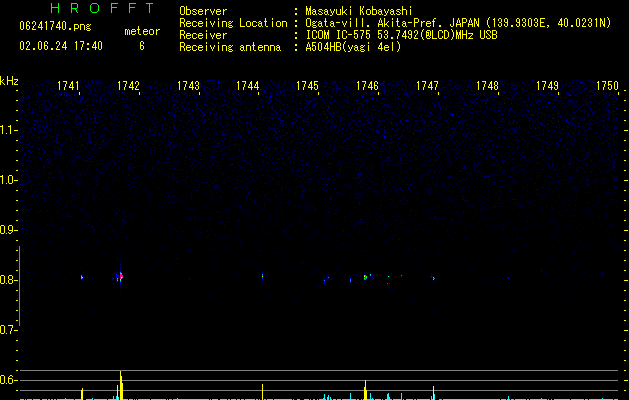Click the meteor echo just after 1747

(x=433, y=278)
